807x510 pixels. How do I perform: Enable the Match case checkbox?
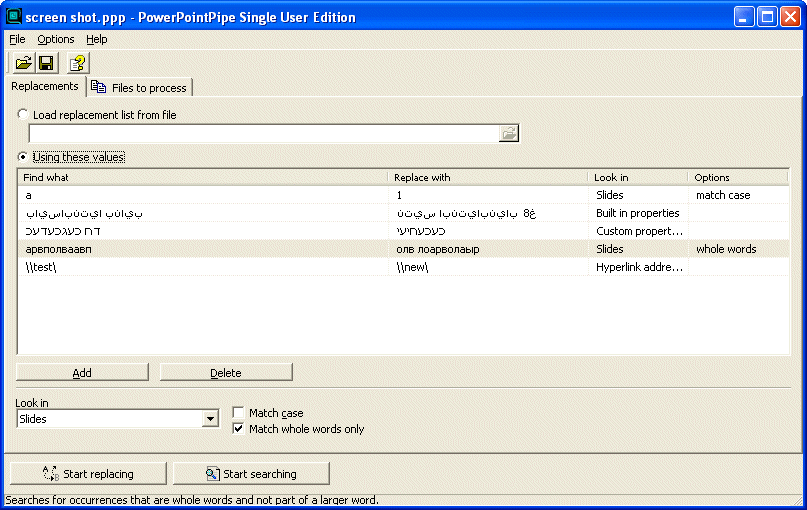pyautogui.click(x=238, y=412)
